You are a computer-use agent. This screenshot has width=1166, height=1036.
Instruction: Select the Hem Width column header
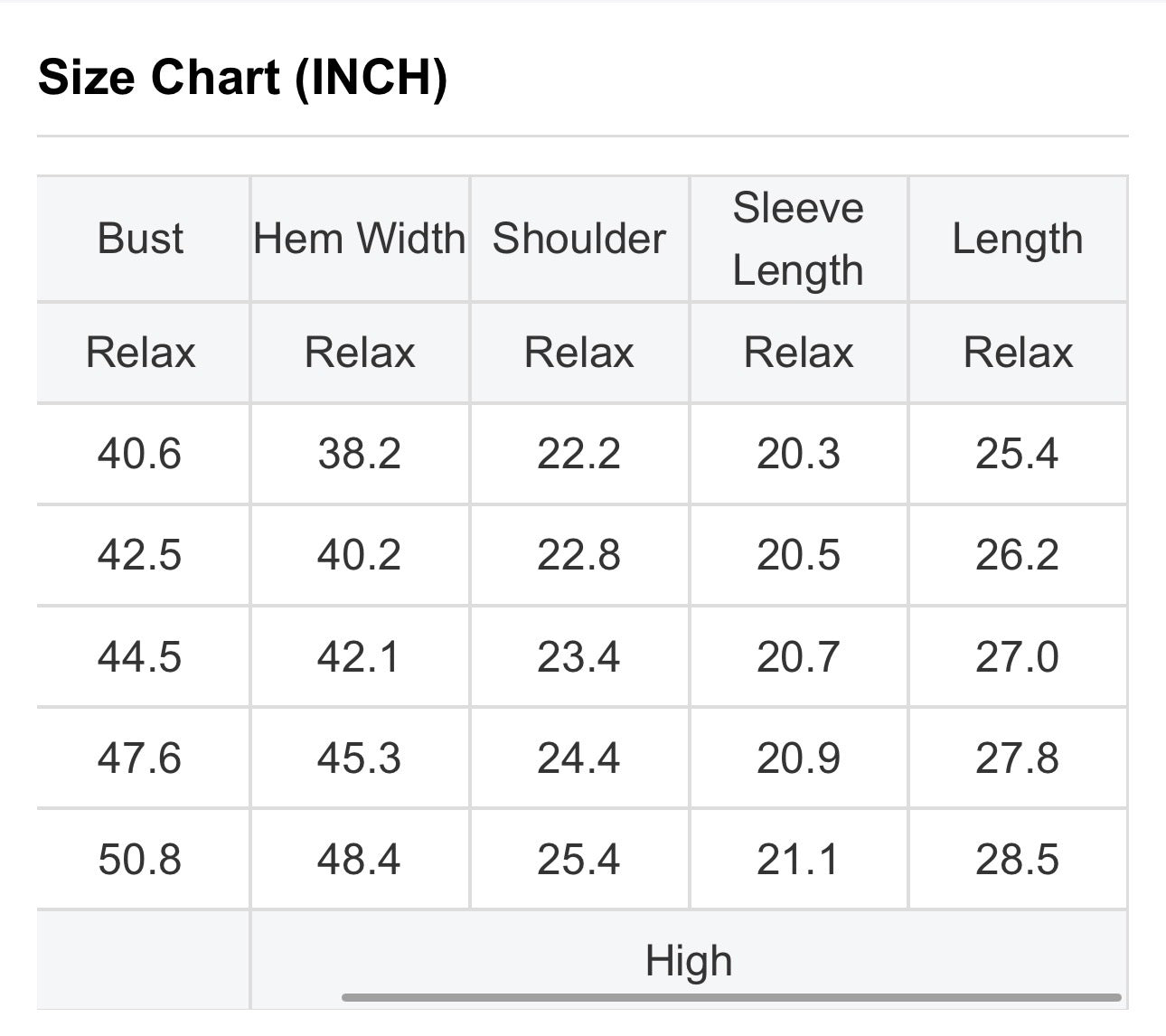click(360, 239)
